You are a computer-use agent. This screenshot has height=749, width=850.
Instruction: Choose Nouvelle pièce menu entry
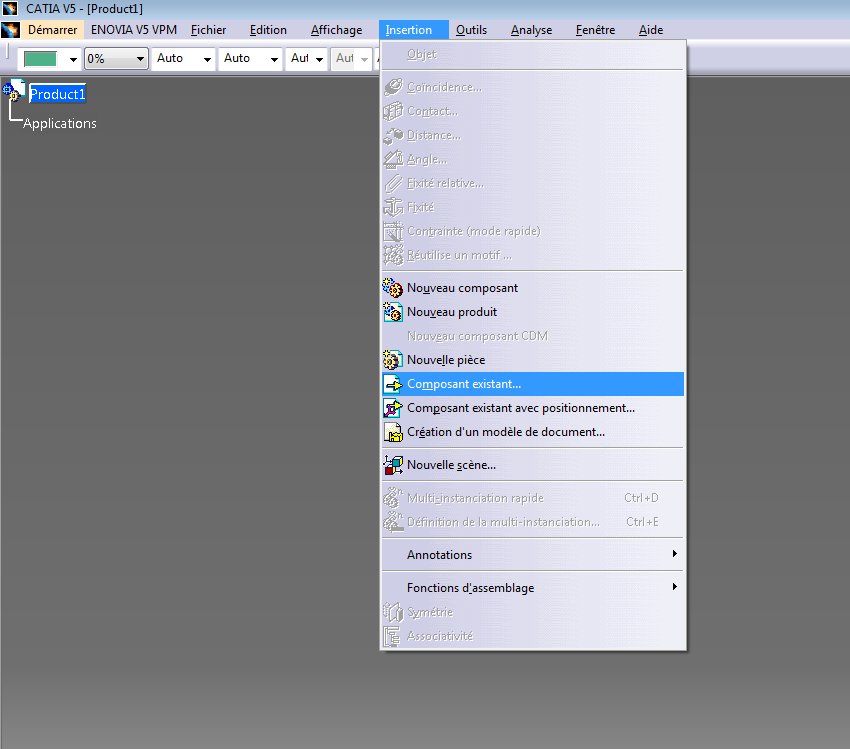[x=533, y=360]
